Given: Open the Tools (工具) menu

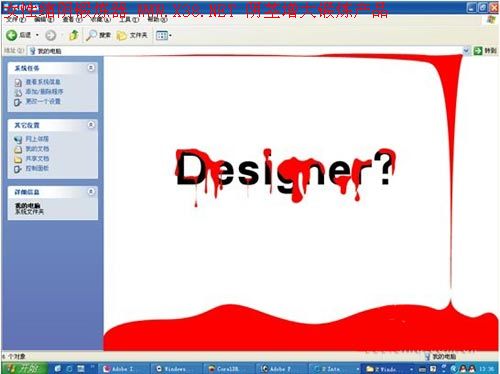Looking at the screenshot, I should (129, 20).
